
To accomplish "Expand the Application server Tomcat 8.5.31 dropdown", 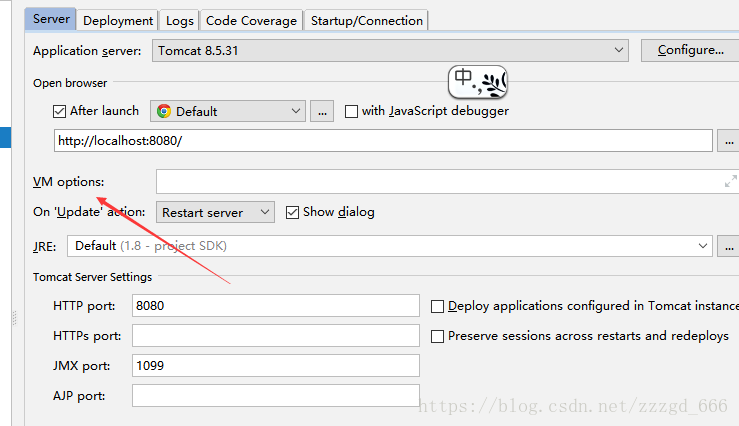I will point(390,50).
